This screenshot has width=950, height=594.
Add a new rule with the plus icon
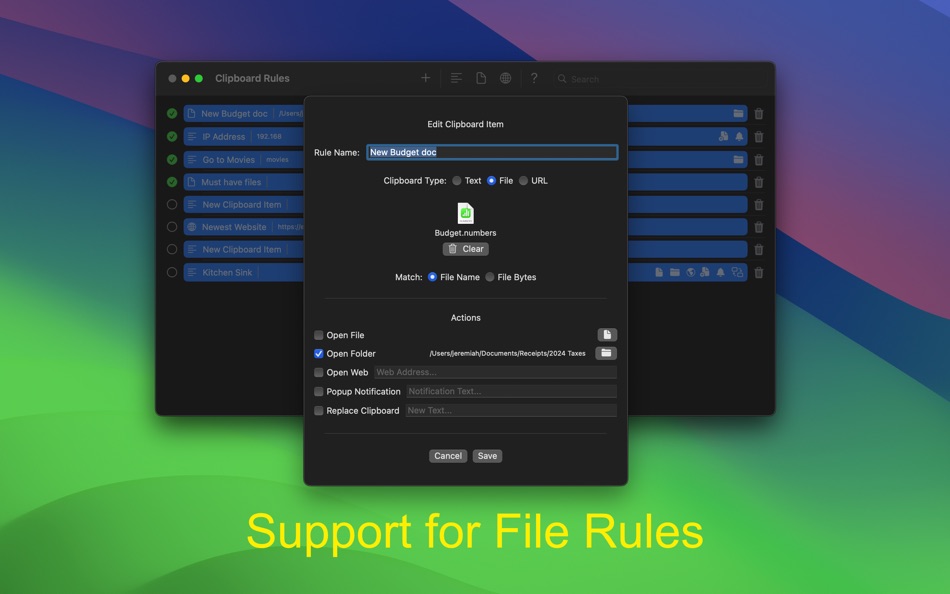[x=425, y=77]
